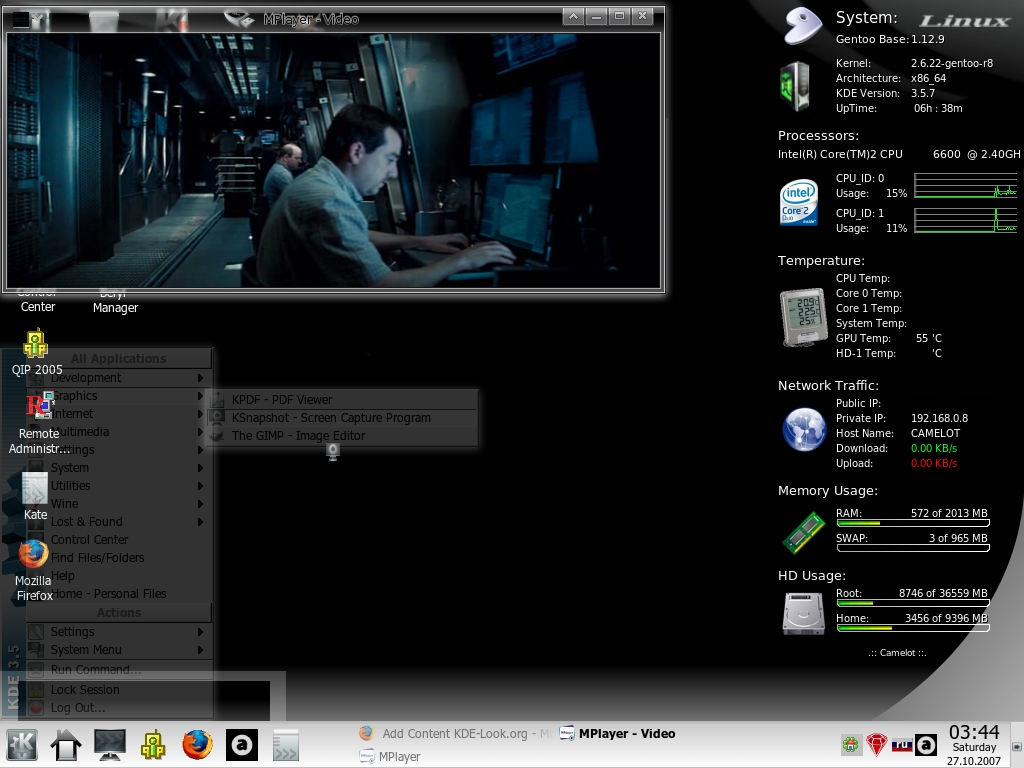1024x768 pixels.
Task: Open Find Files/Folders menu entry
Action: (120, 558)
